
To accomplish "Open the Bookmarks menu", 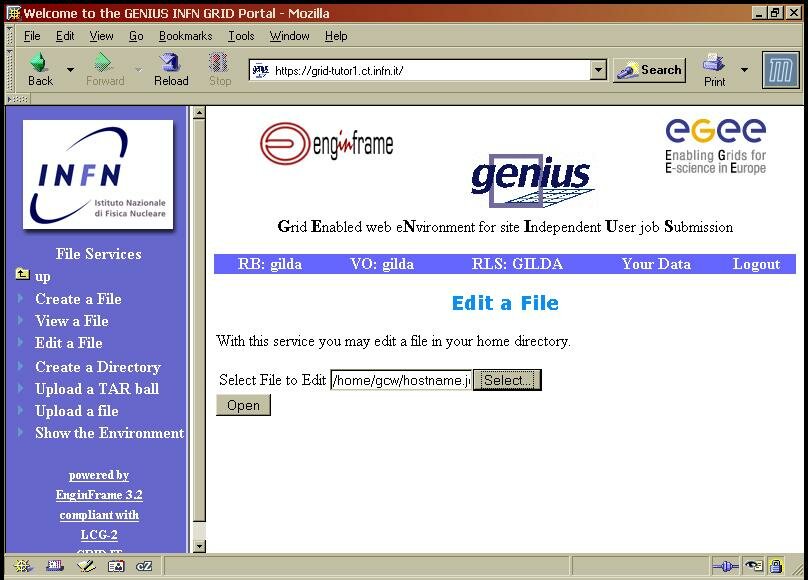I will coord(186,36).
